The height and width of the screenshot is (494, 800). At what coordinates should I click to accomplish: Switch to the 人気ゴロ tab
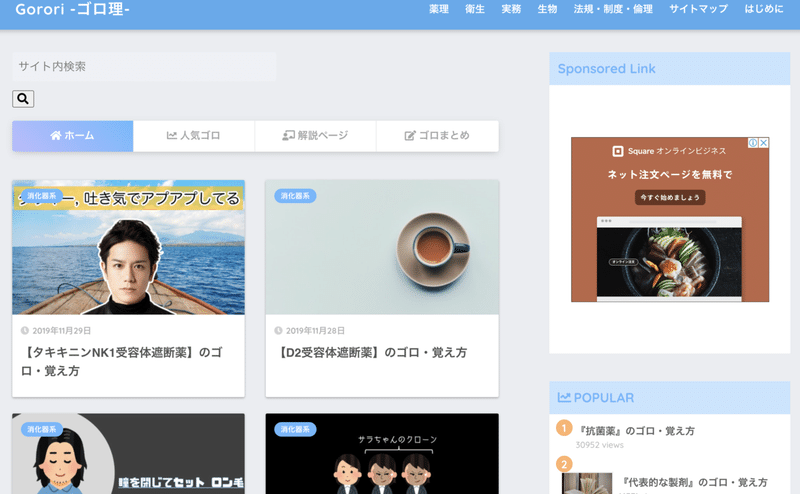click(x=194, y=136)
